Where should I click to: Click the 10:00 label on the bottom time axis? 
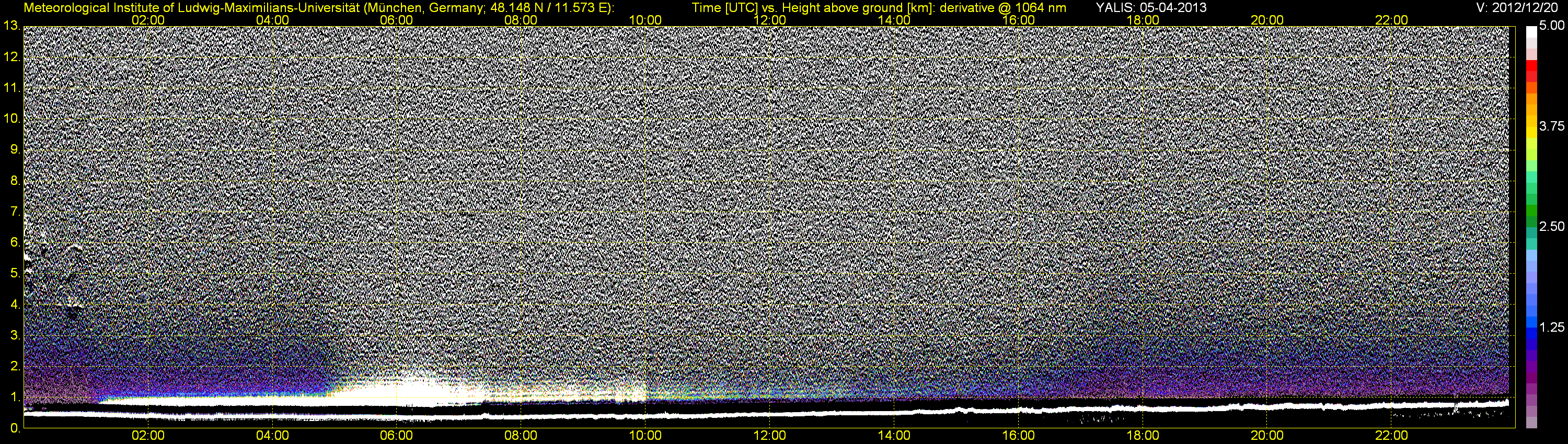pyautogui.click(x=645, y=436)
